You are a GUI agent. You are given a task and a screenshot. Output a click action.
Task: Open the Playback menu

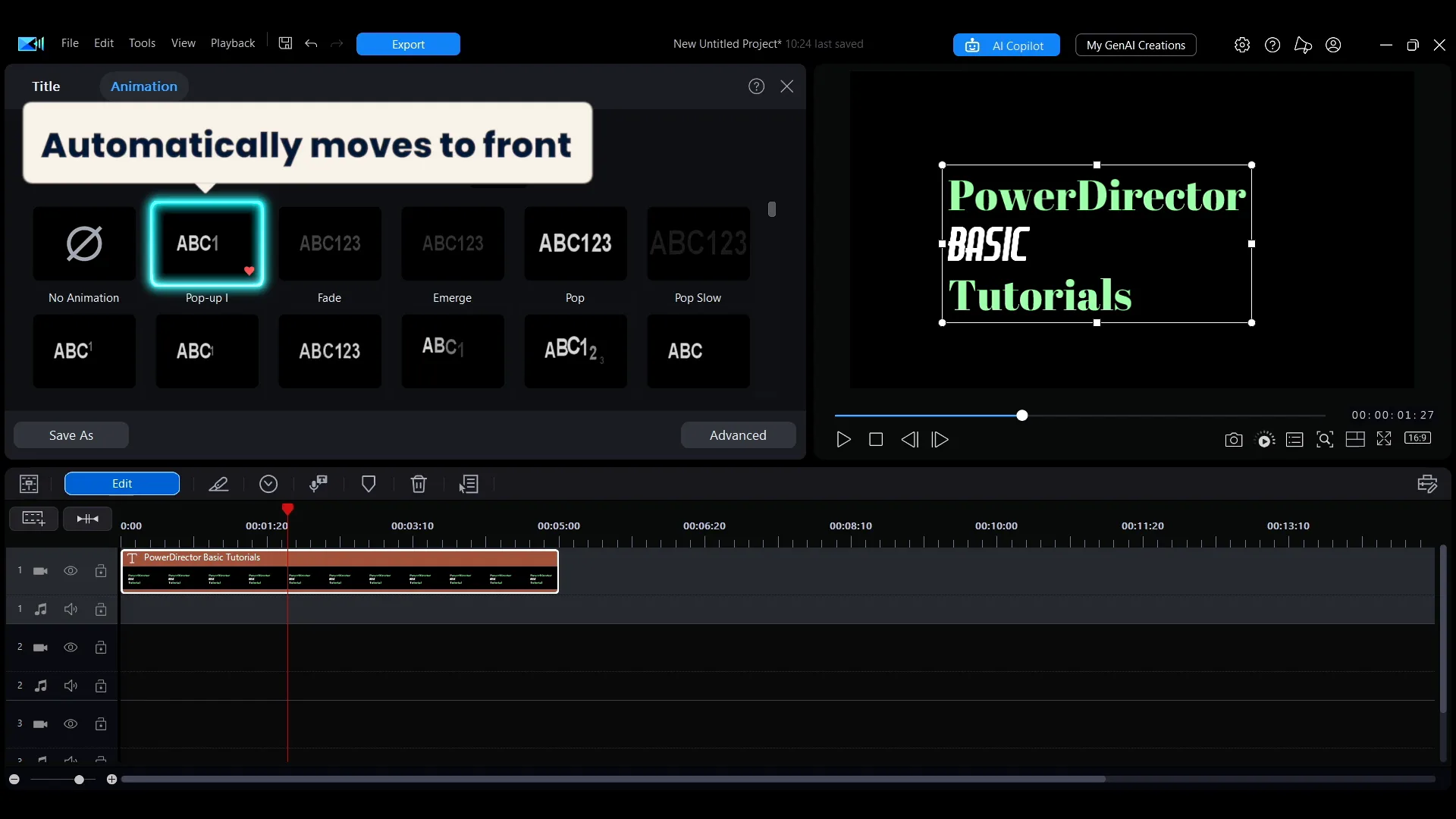[233, 43]
